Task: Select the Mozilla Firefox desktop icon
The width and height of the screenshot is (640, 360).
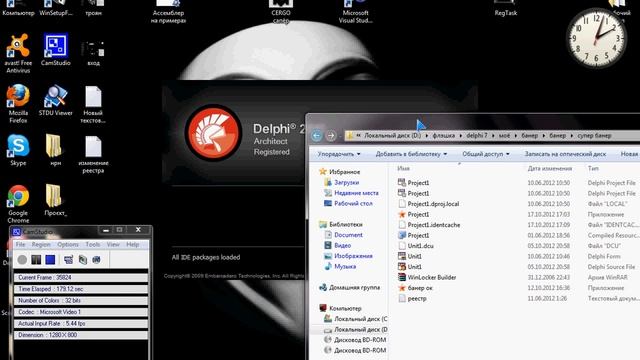Action: [18, 104]
